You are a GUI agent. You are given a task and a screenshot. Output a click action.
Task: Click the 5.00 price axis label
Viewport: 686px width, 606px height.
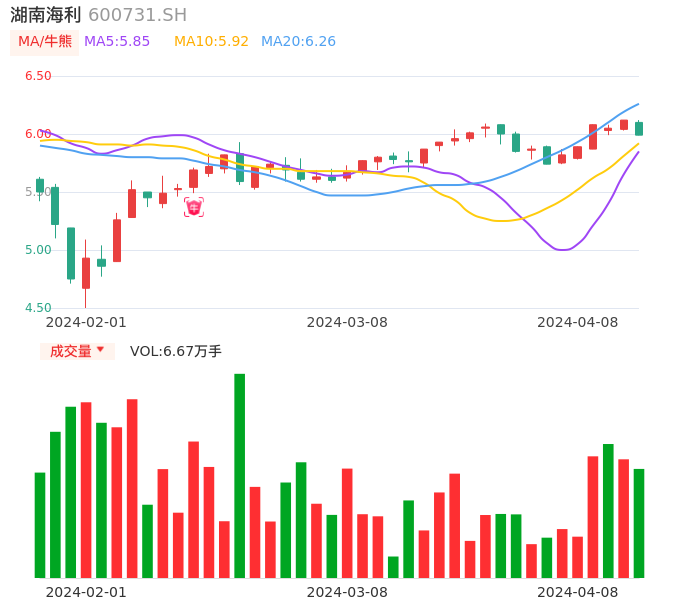38,250
